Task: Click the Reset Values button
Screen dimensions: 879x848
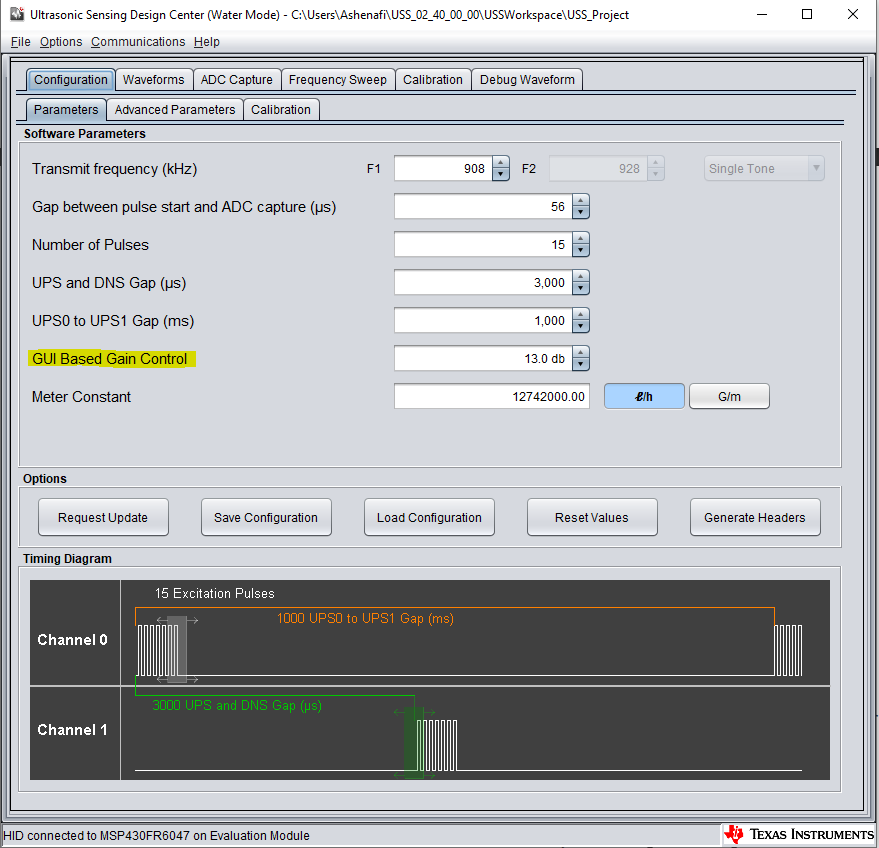Action: [x=592, y=517]
